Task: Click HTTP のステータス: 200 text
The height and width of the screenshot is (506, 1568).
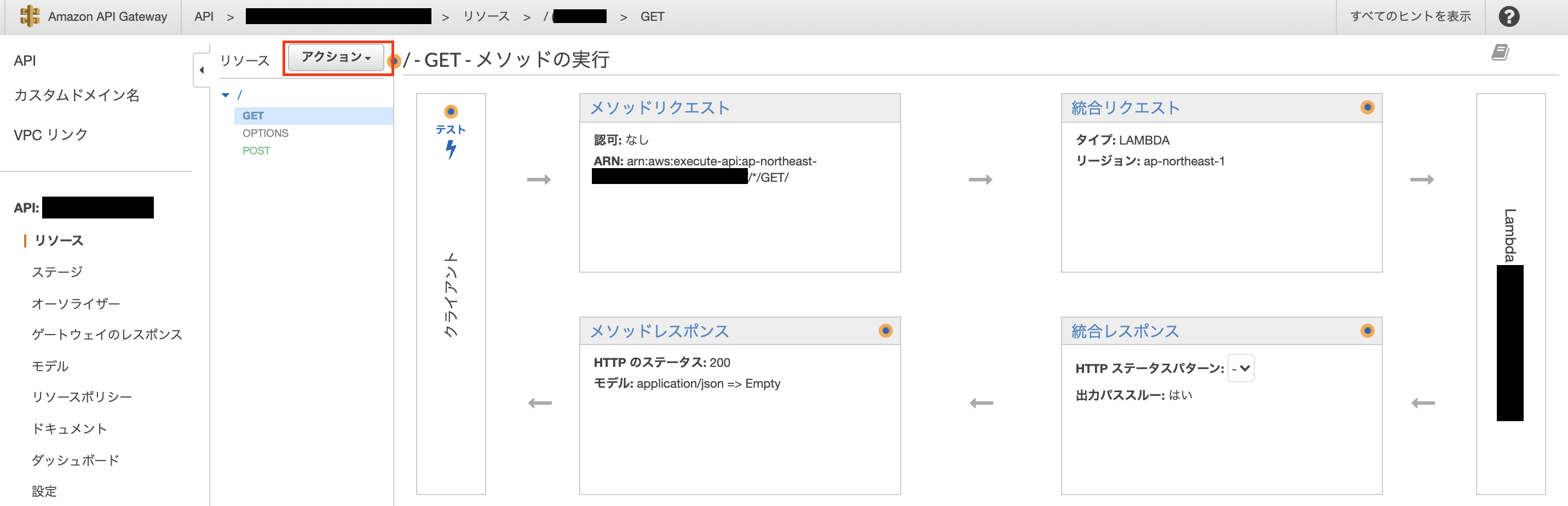Action: [662, 363]
